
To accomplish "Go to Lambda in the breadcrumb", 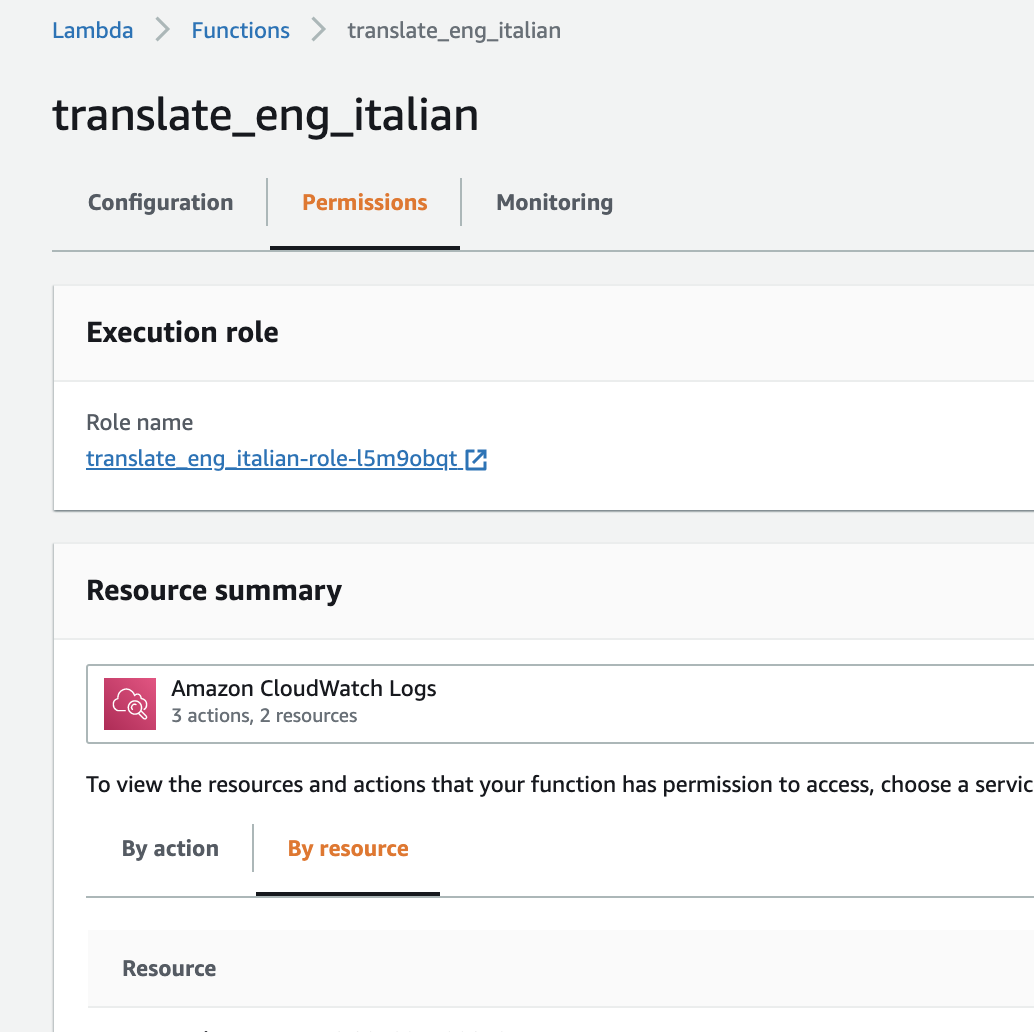I will point(92,30).
